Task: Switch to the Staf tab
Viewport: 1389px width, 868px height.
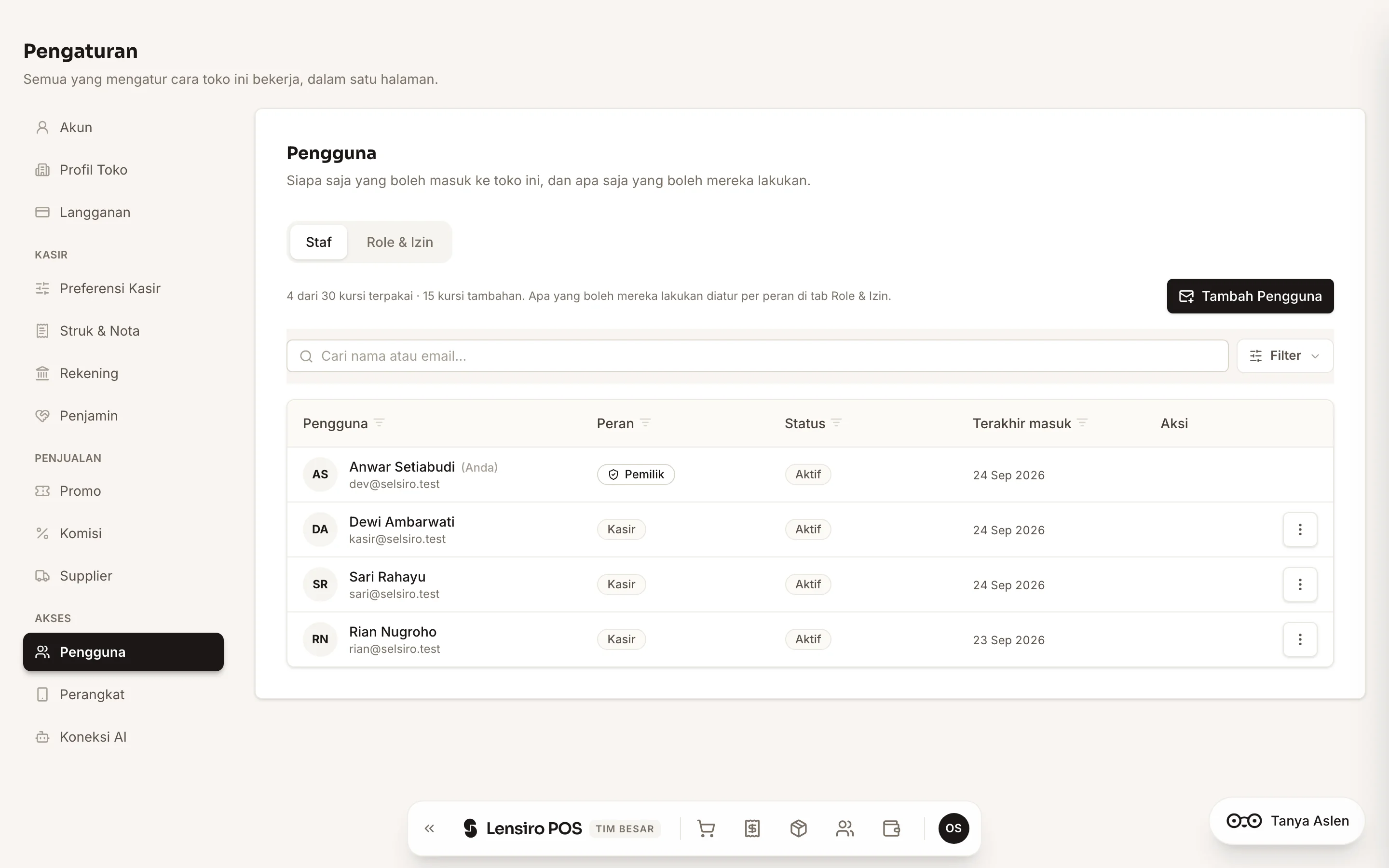Action: (x=318, y=242)
